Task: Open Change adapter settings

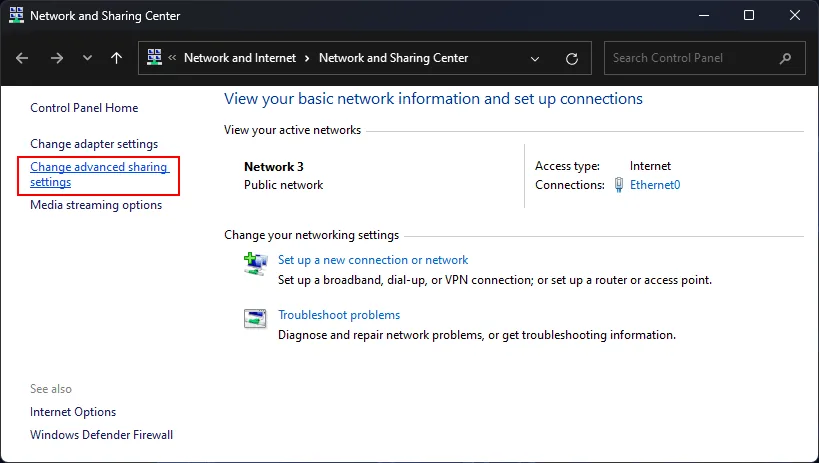Action: (94, 144)
